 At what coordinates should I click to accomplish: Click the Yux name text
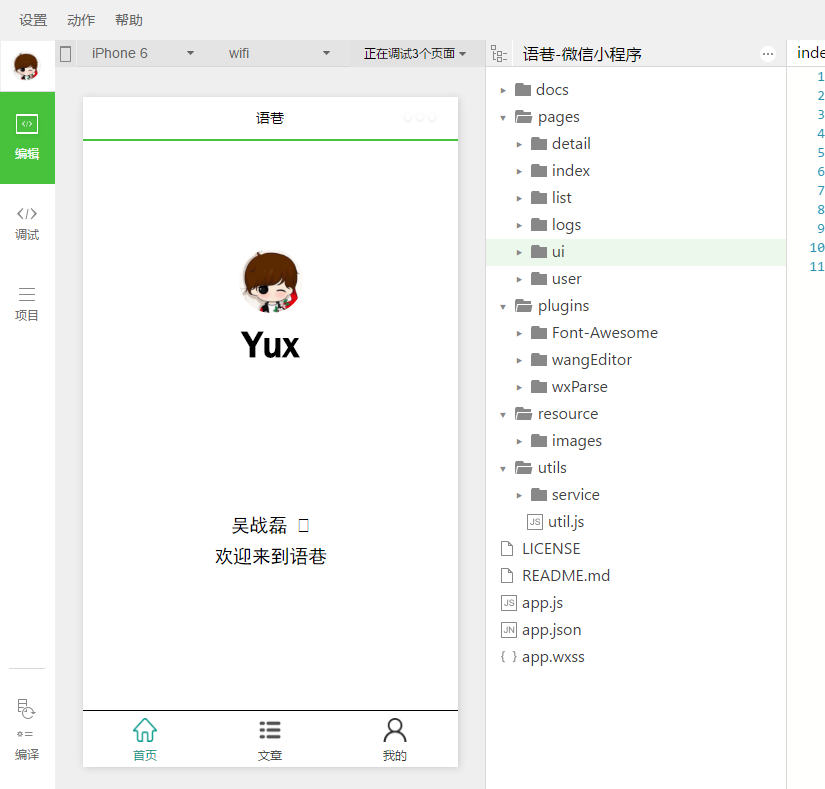click(270, 345)
